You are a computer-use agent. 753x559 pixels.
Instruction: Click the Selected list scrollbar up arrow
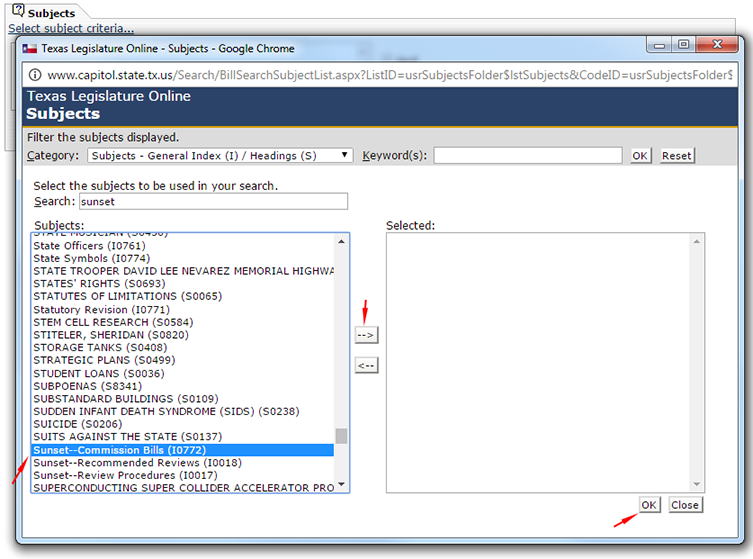coord(697,242)
